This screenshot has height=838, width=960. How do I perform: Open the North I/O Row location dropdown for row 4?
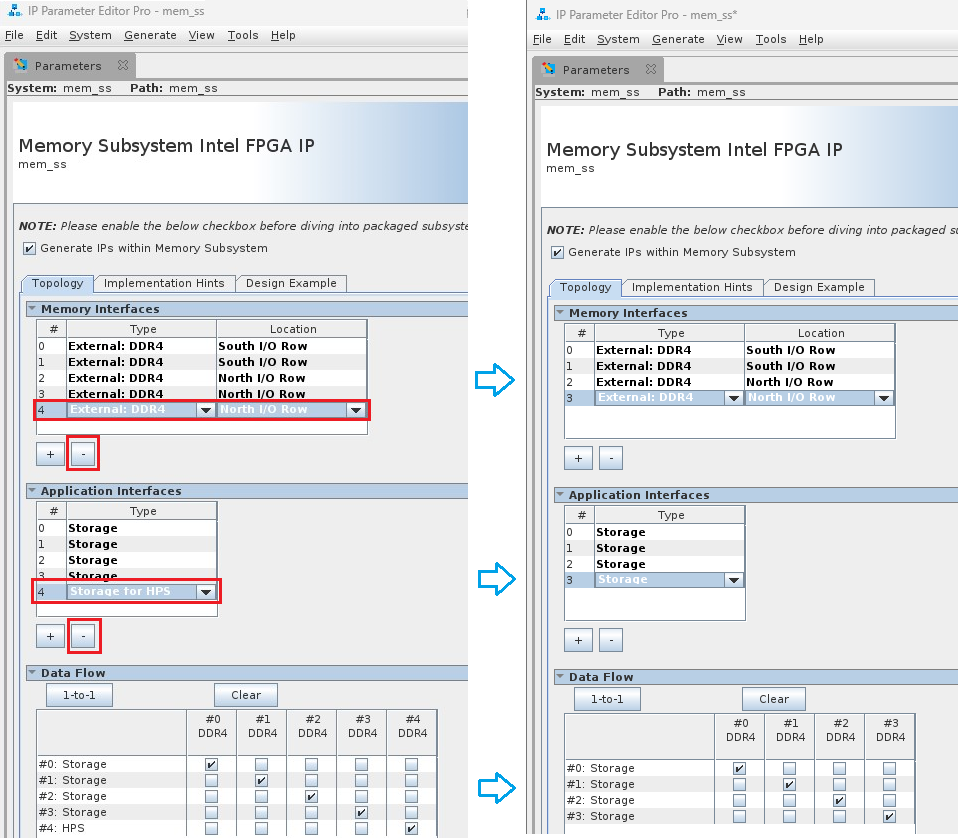point(355,410)
